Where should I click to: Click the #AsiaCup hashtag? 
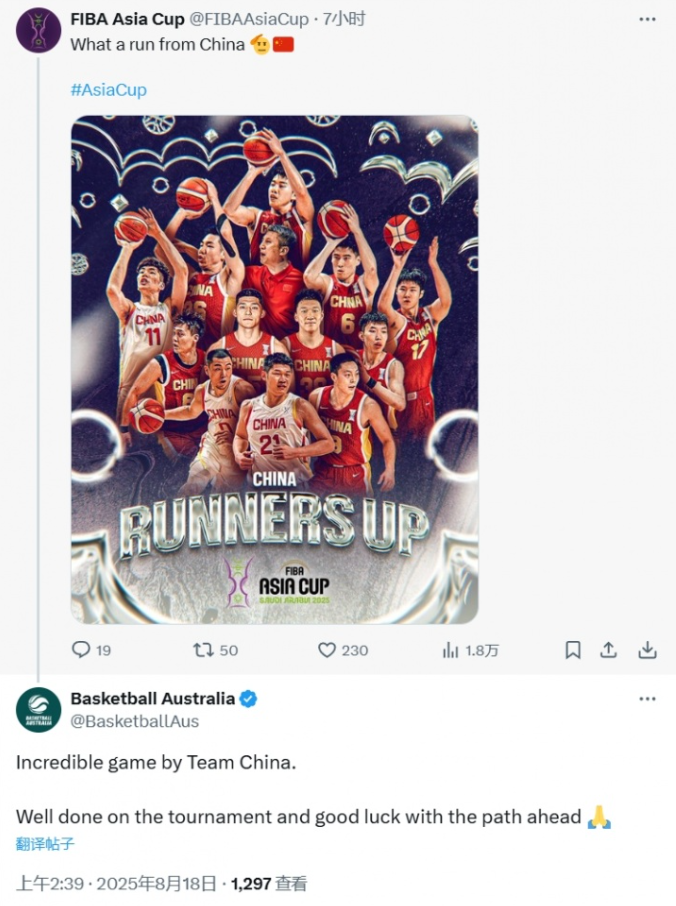(x=109, y=90)
